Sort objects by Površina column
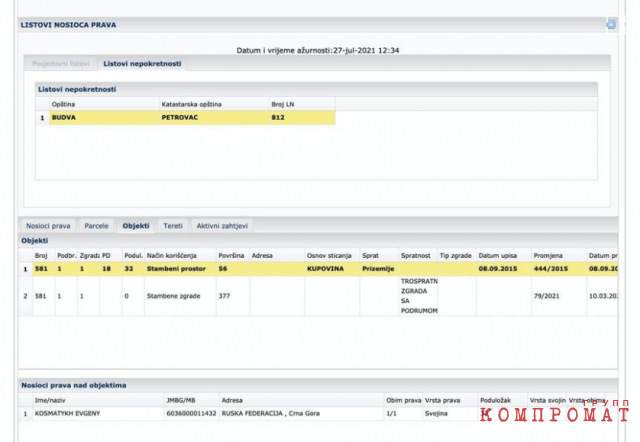Viewport: 640px width, 442px height. [231, 256]
